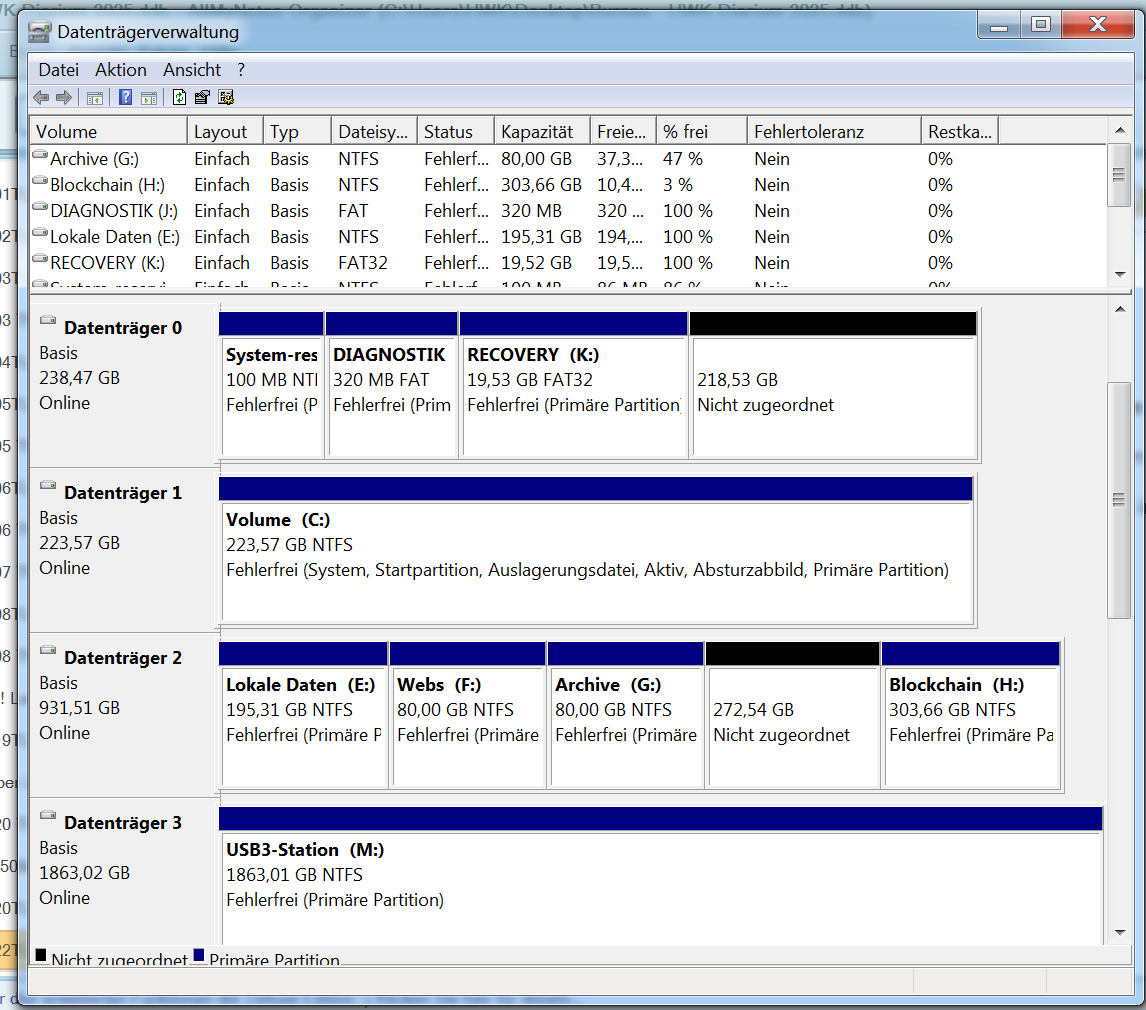Open the Datei menu

click(58, 70)
